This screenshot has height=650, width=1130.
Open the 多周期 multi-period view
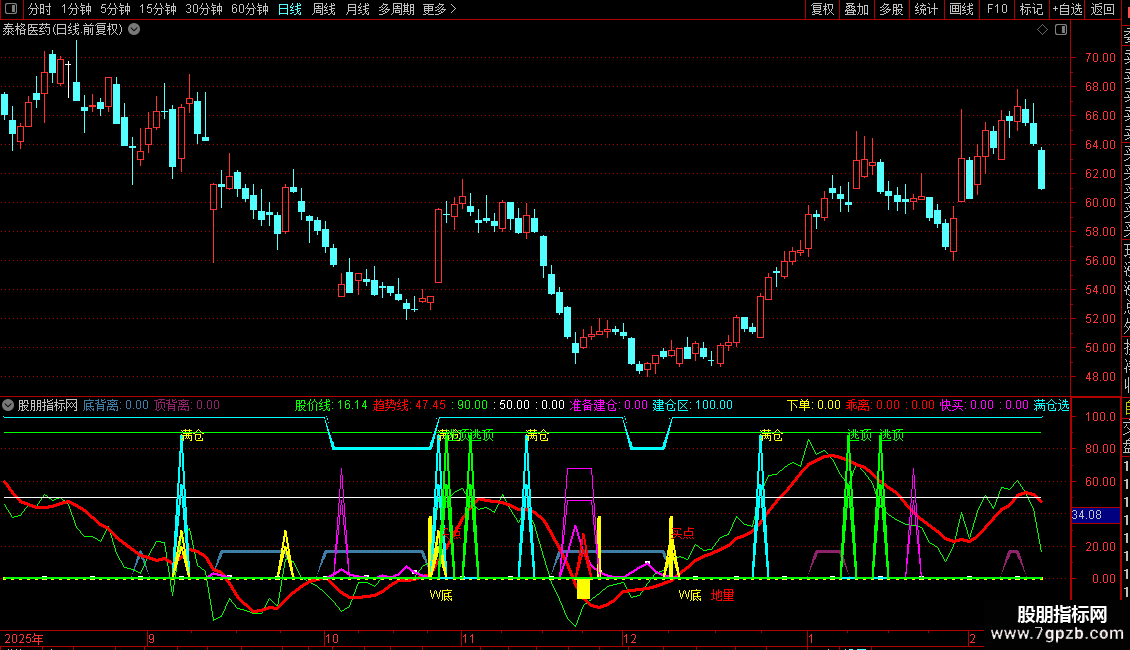coord(396,9)
